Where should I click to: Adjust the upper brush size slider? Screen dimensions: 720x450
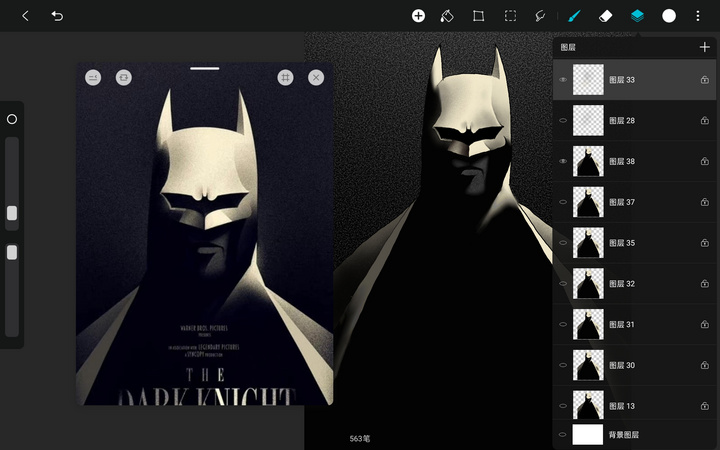tap(12, 213)
